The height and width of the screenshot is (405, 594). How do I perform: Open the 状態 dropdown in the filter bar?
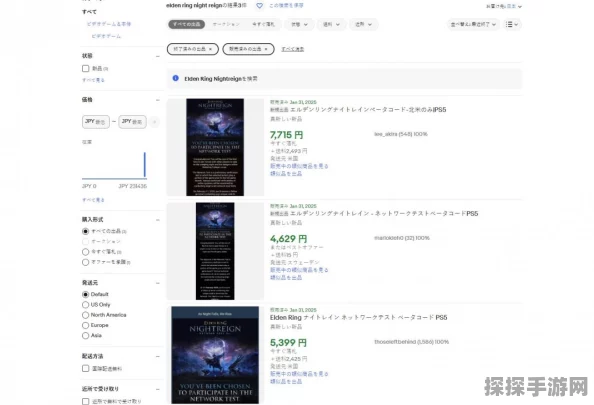click(x=299, y=24)
